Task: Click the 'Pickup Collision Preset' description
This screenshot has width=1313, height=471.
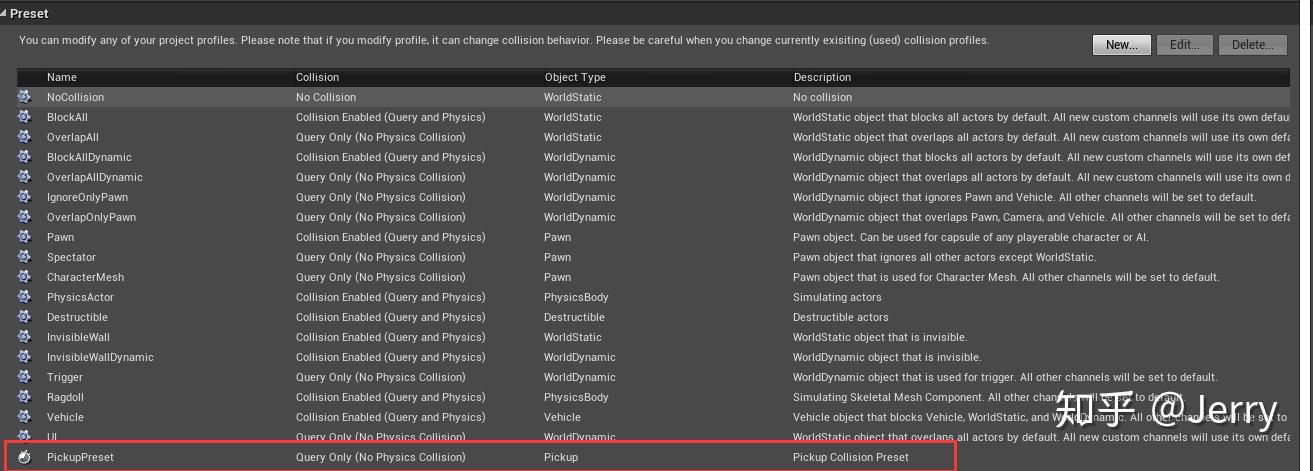Action: [x=851, y=457]
